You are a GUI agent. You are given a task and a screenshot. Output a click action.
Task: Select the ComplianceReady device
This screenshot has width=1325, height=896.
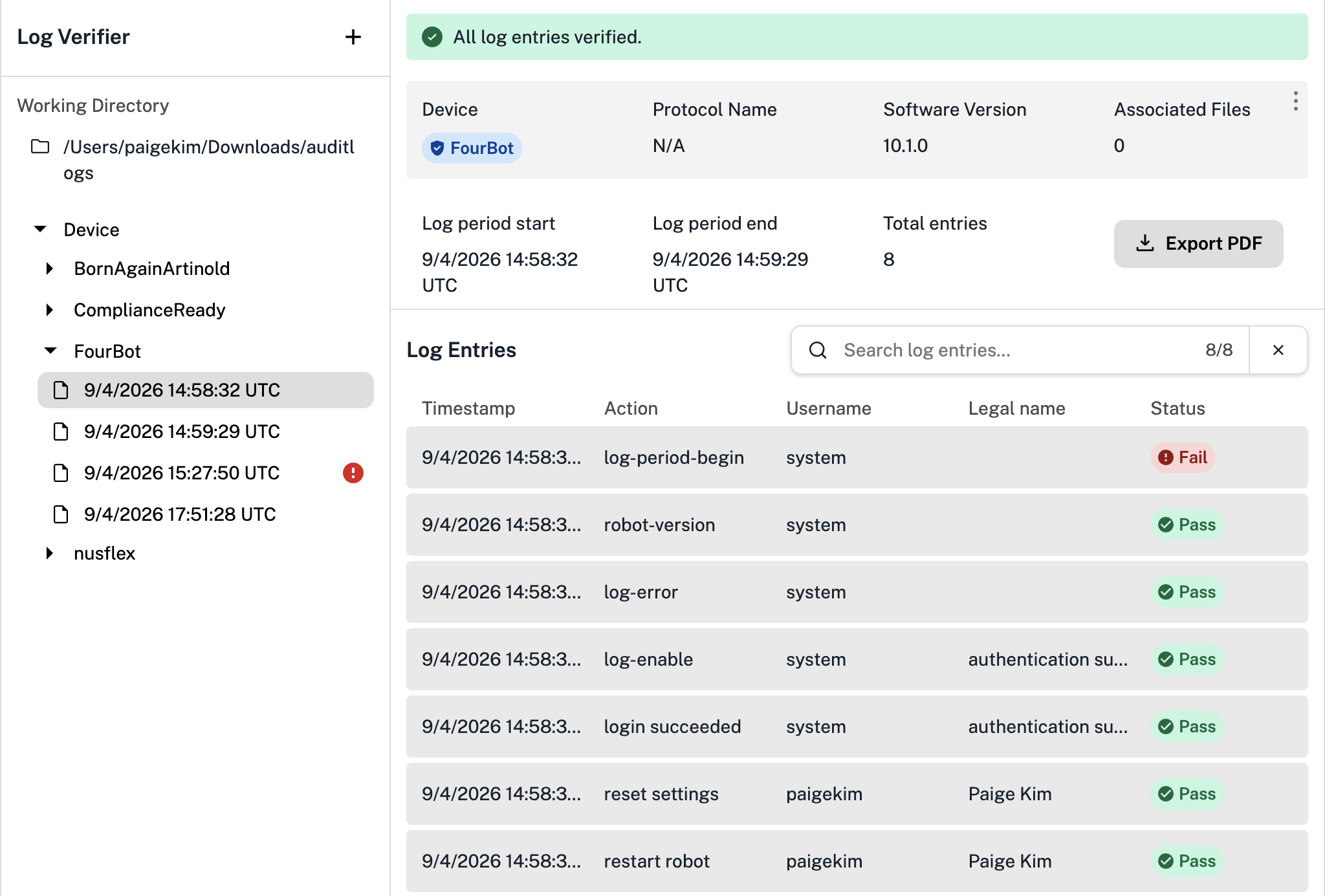click(x=149, y=310)
